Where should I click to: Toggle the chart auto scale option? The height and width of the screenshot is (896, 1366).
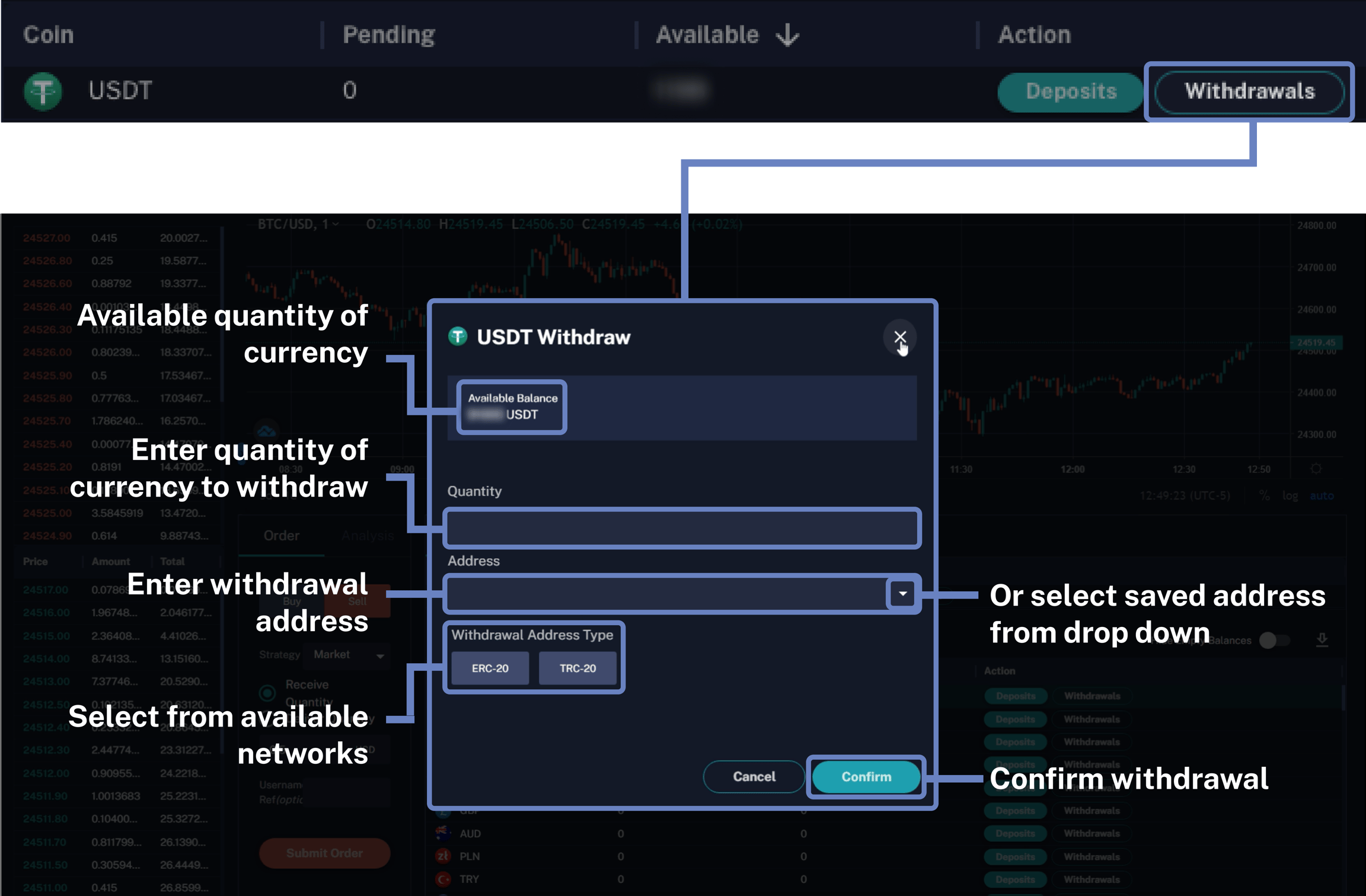click(x=1322, y=495)
